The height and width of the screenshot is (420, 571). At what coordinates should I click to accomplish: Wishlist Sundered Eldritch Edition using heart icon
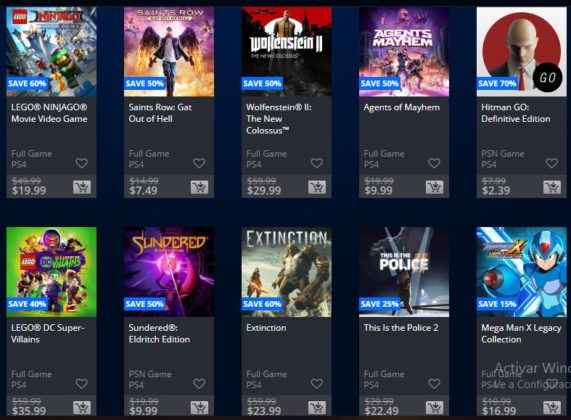coord(199,384)
